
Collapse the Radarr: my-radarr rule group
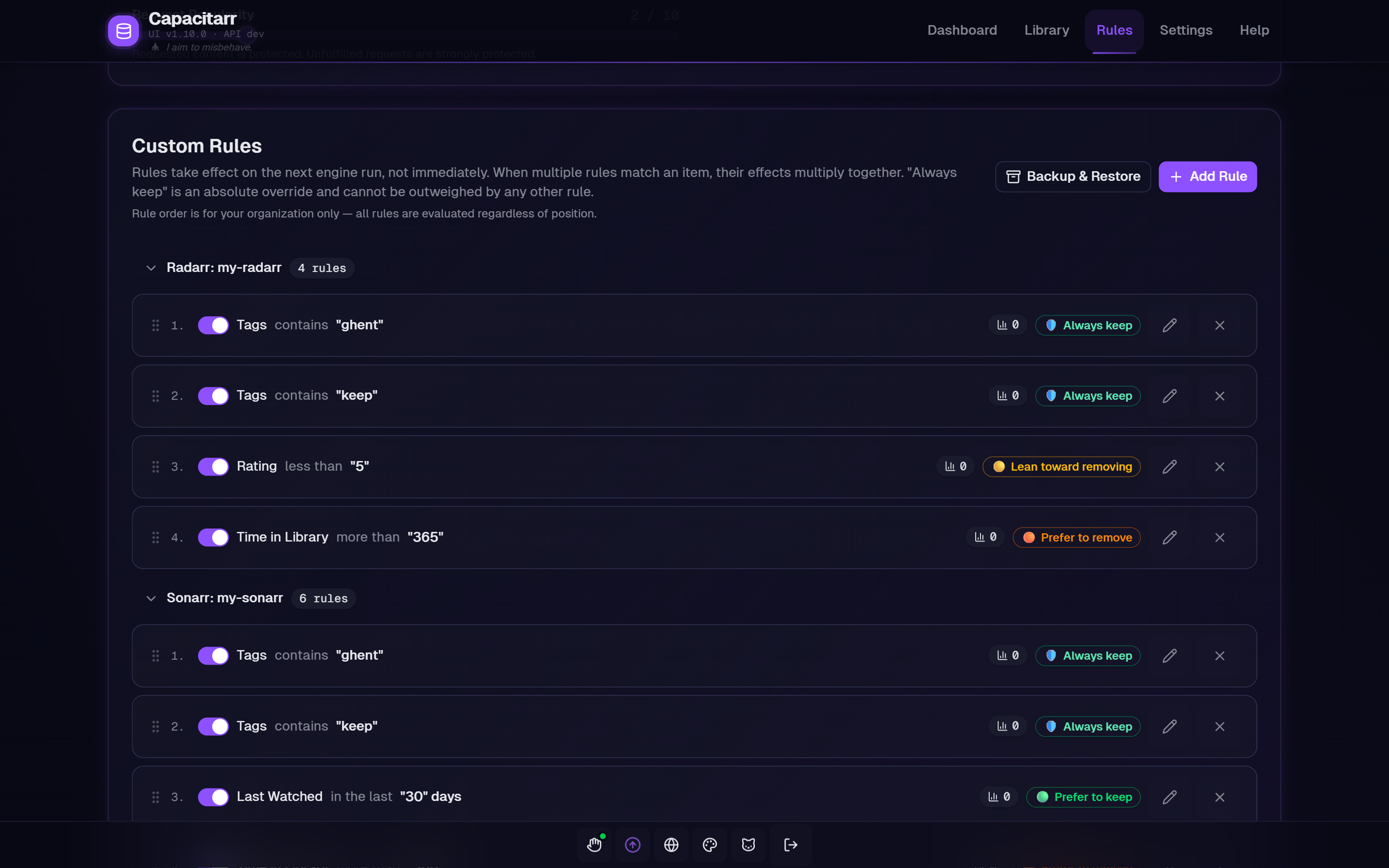pyautogui.click(x=151, y=268)
